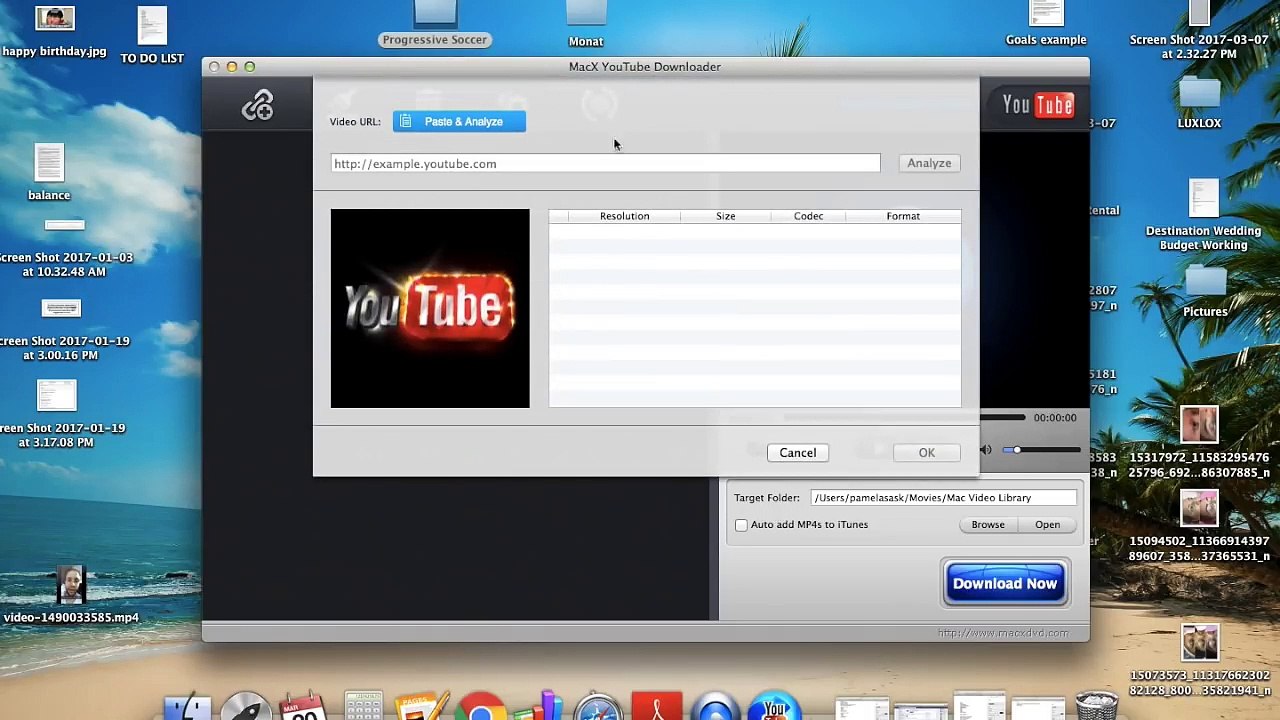Select Screen Shot 2017-03-07 desktop file
Image resolution: width=1280 pixels, height=720 pixels.
1199,31
